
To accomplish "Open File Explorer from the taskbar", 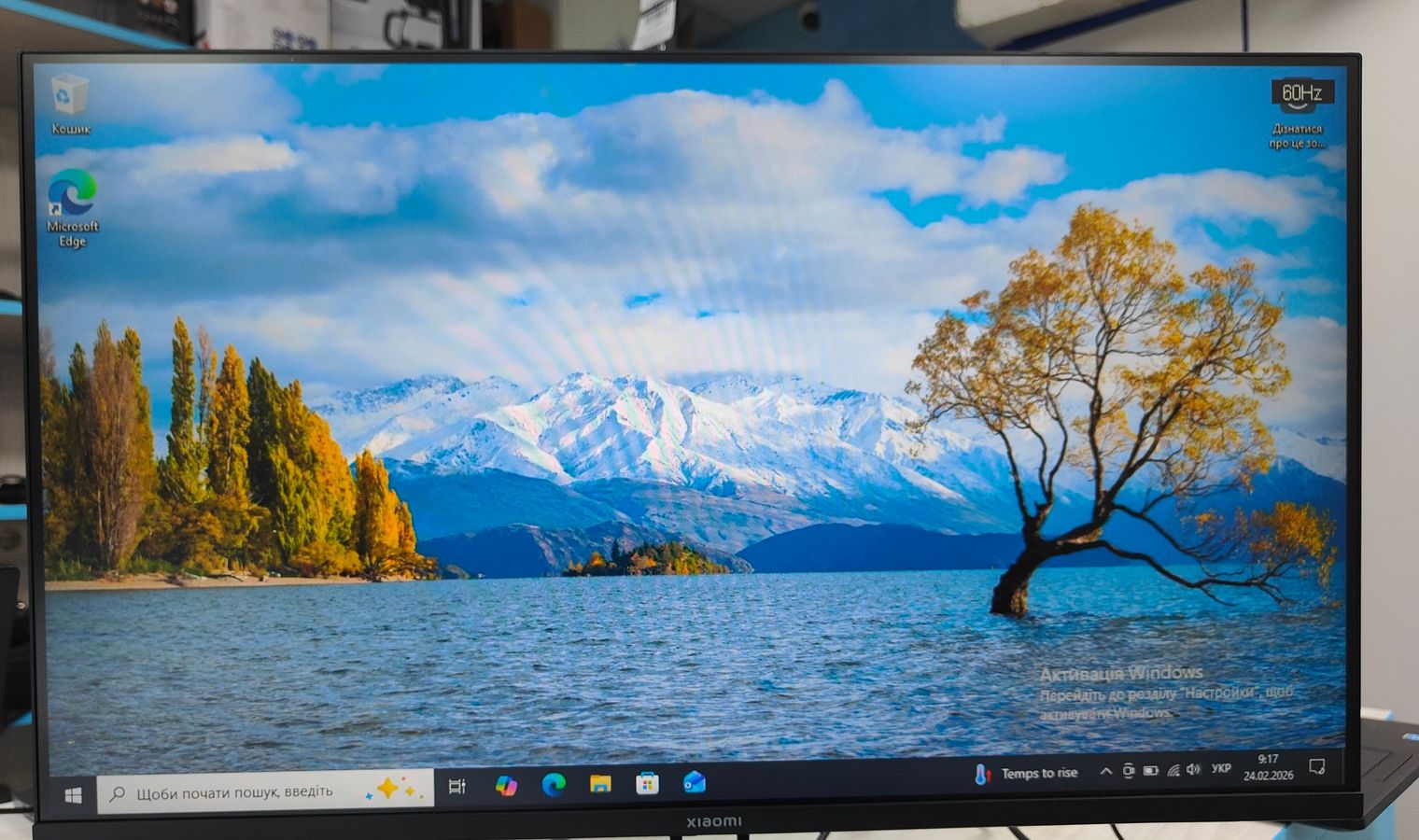I will (600, 784).
